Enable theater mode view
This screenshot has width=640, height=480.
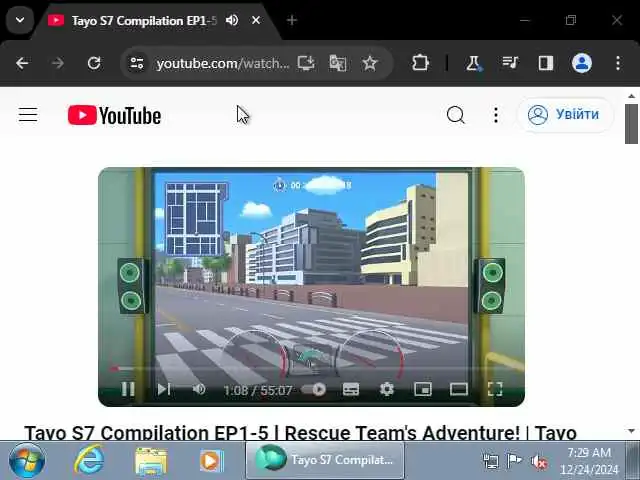458,389
